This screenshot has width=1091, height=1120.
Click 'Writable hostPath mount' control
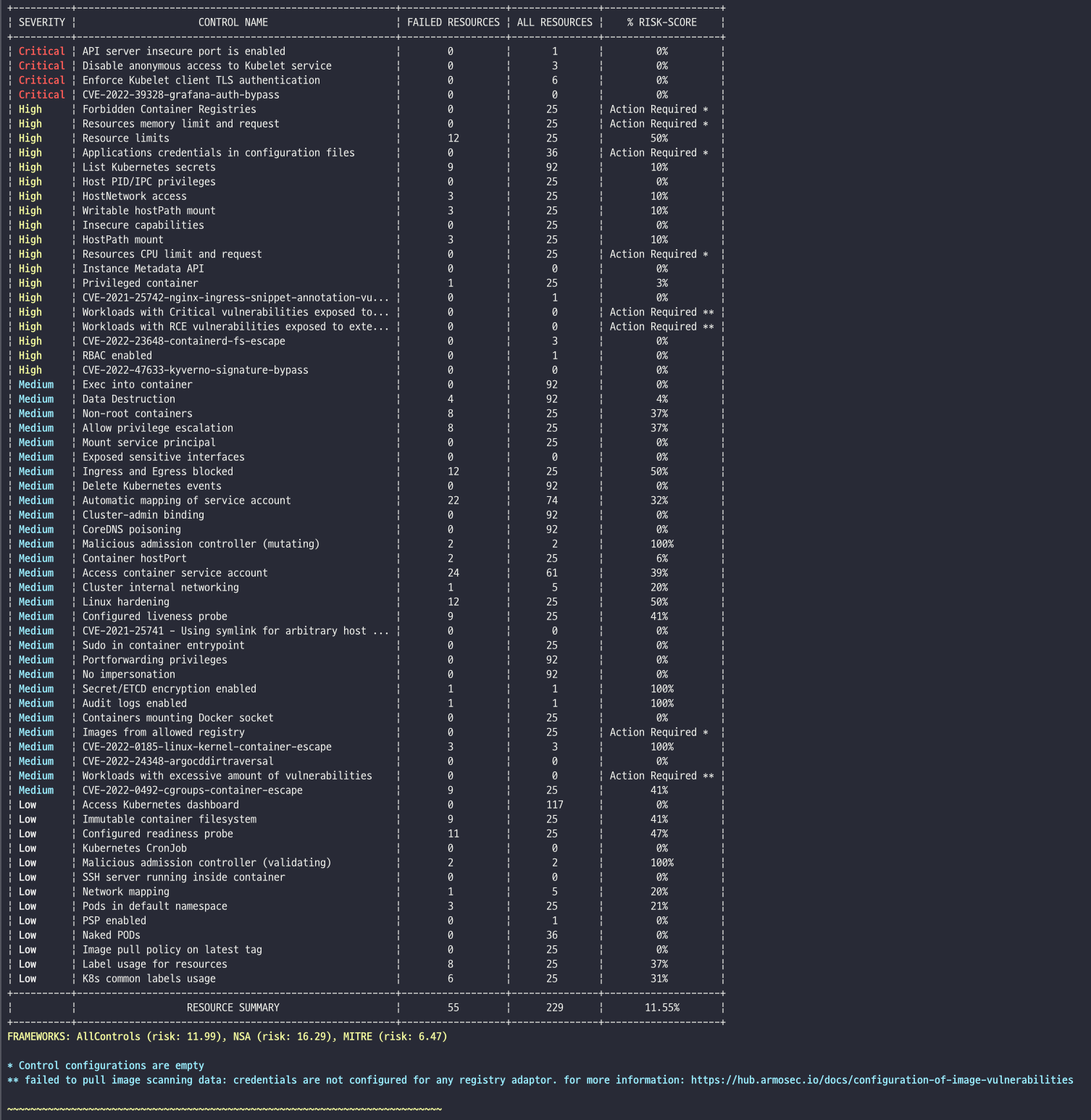pyautogui.click(x=149, y=211)
